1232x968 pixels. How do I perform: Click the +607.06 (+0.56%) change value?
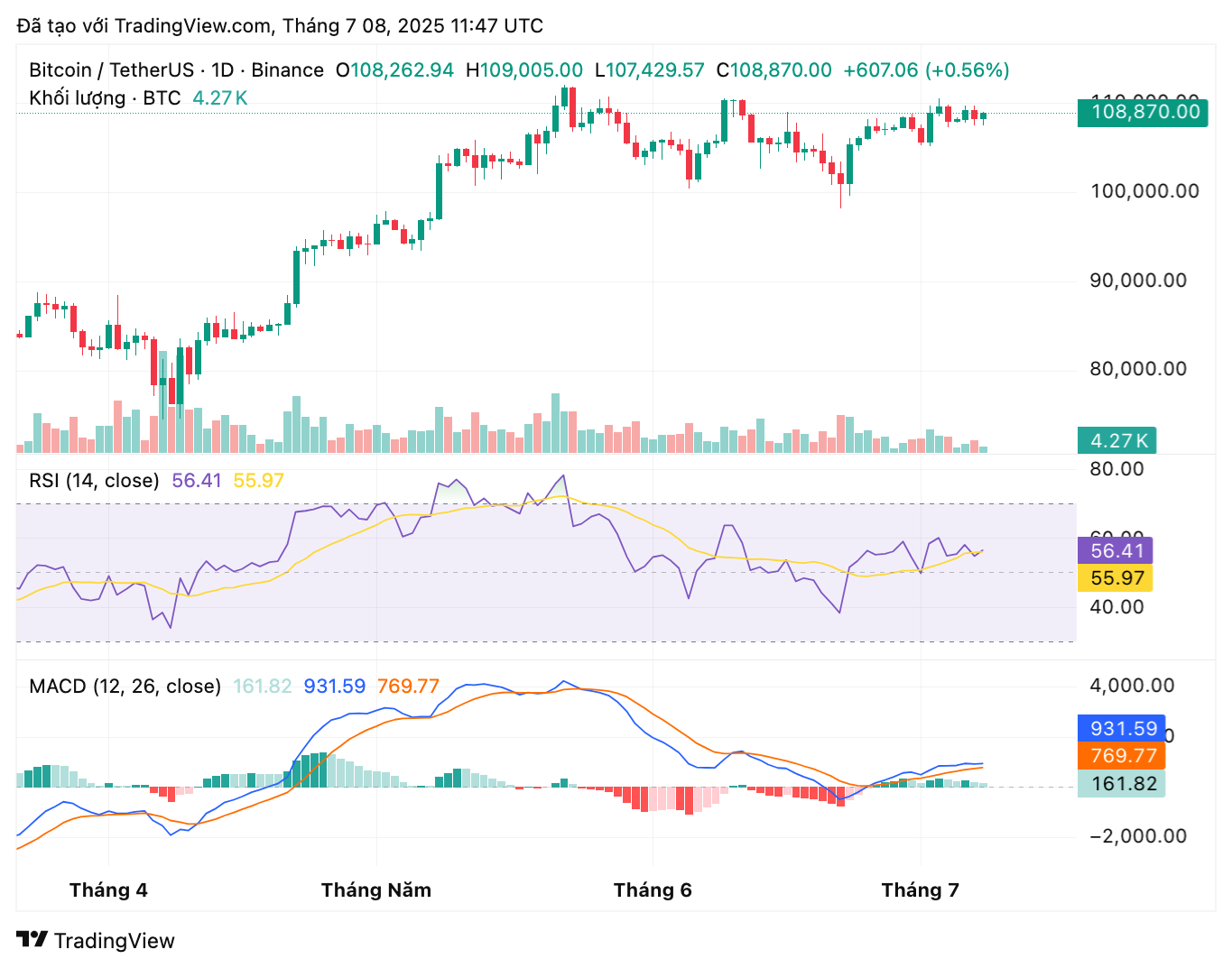pyautogui.click(x=926, y=70)
